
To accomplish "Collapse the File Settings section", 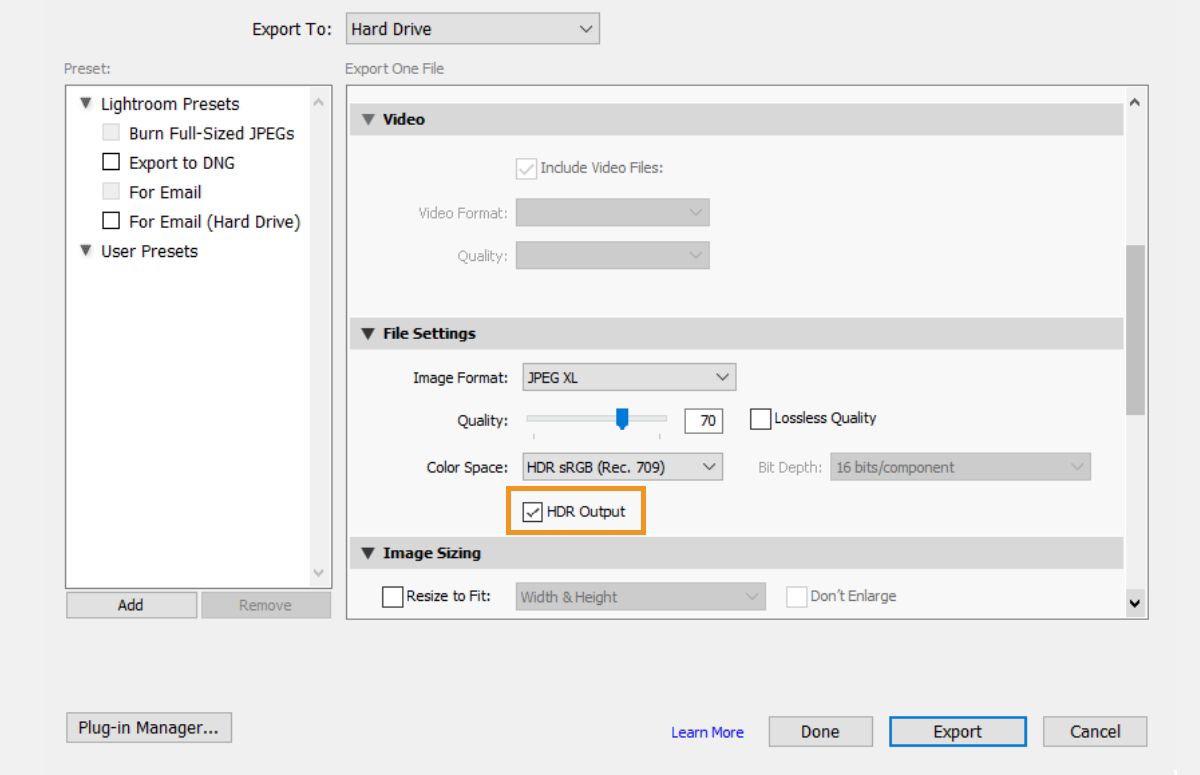I will coord(368,333).
